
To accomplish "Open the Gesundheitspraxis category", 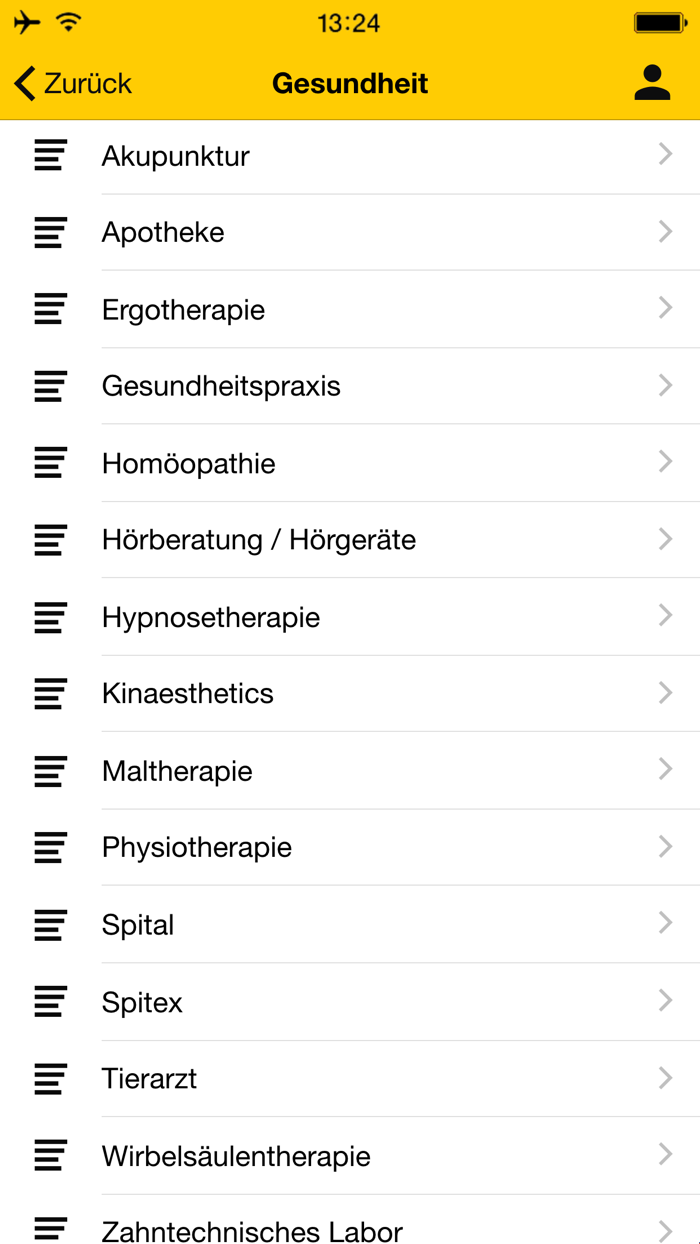I will (221, 387).
